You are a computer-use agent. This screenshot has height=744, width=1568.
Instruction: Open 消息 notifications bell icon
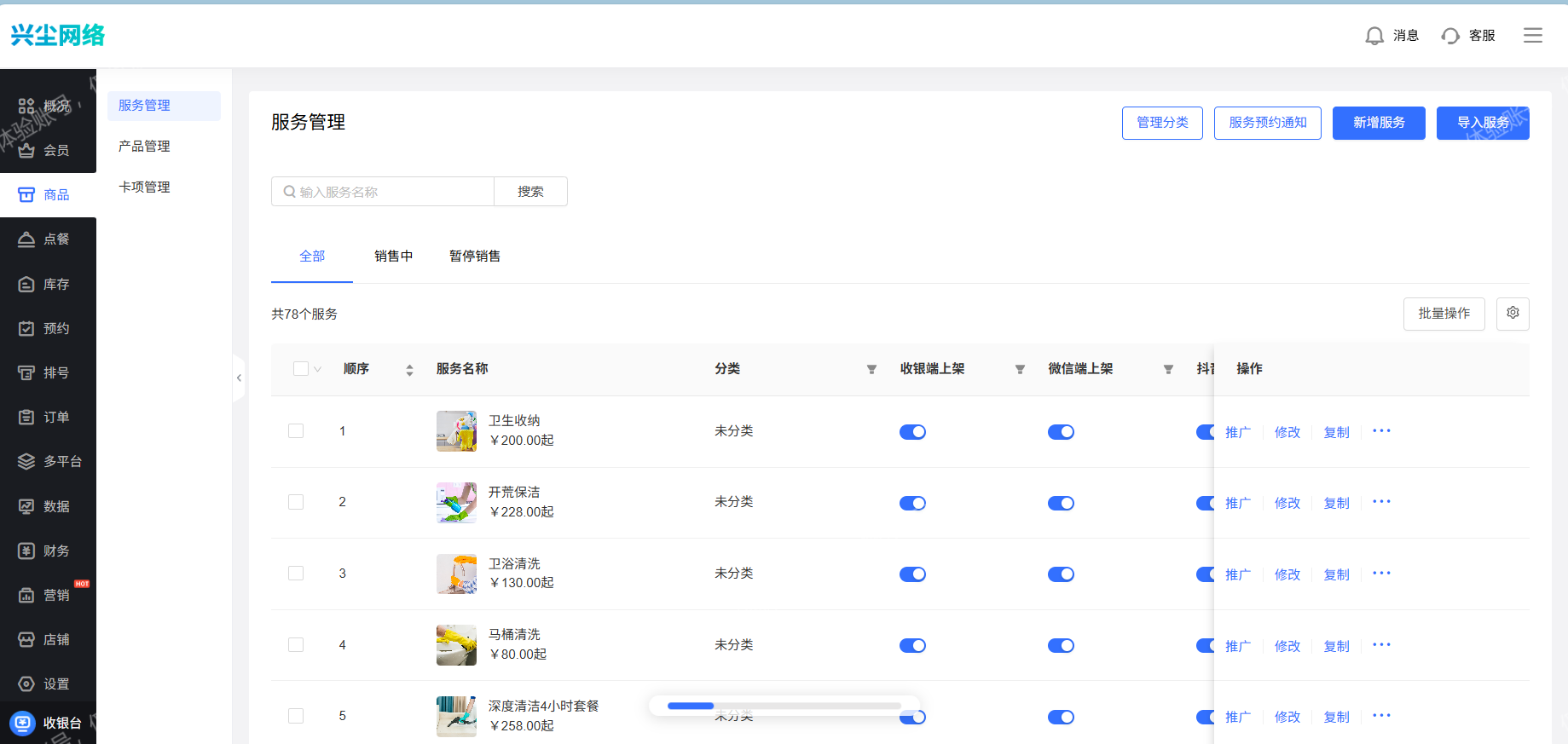(1374, 36)
